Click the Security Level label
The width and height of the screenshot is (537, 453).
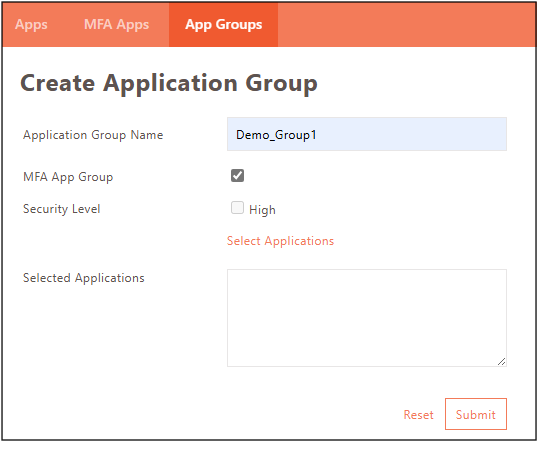(61, 209)
